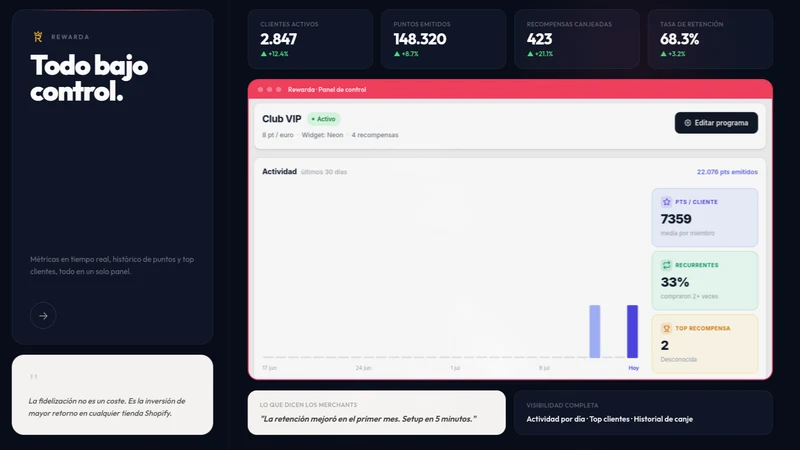The width and height of the screenshot is (800, 450).
Task: Click the Todo bajo control headline
Action: (x=89, y=79)
